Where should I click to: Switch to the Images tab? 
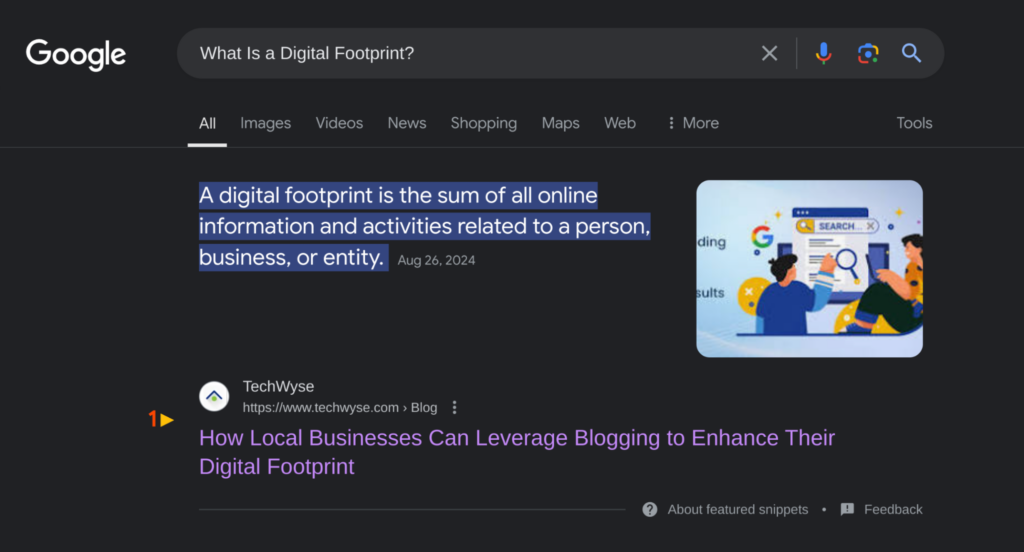pos(265,123)
